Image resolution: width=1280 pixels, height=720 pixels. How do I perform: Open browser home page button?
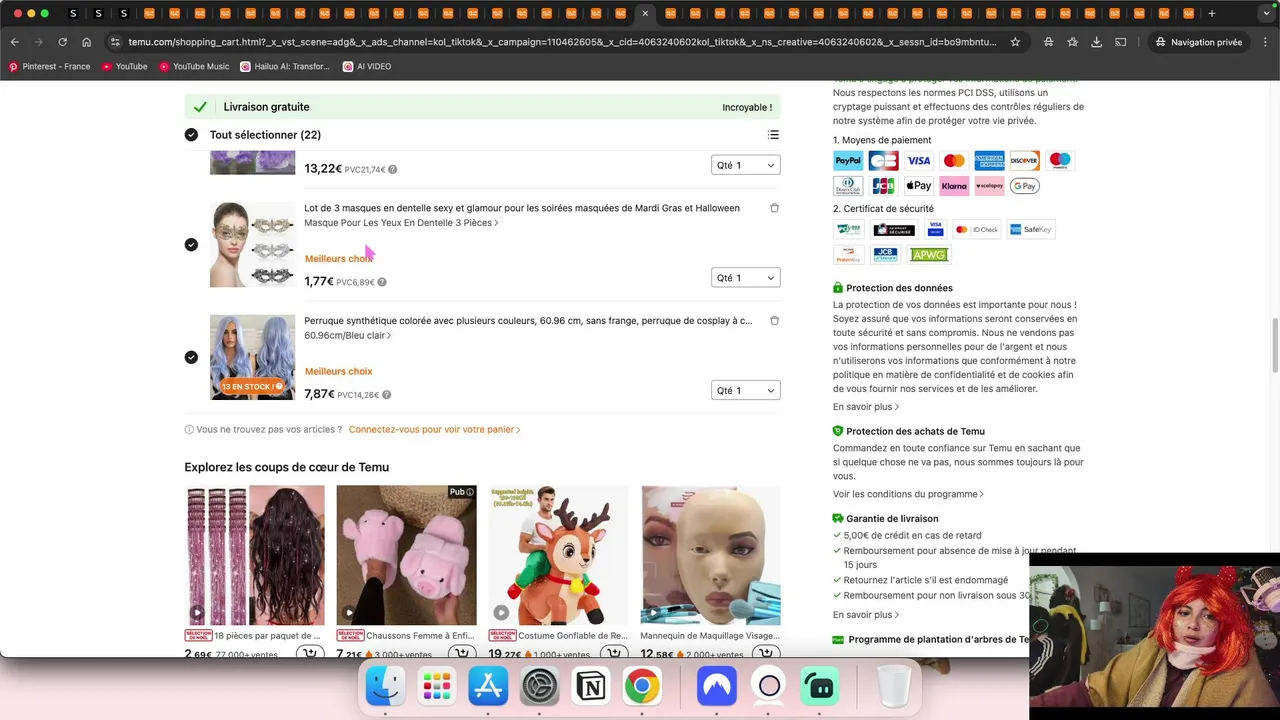tap(86, 42)
